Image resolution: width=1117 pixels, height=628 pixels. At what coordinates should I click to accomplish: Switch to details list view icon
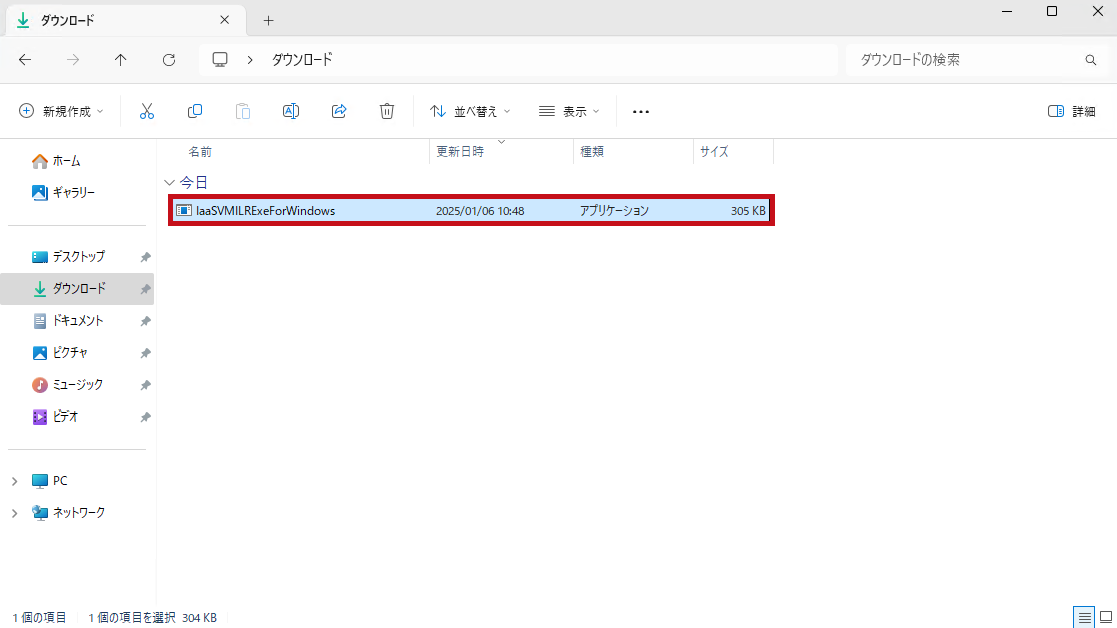[x=1084, y=617]
